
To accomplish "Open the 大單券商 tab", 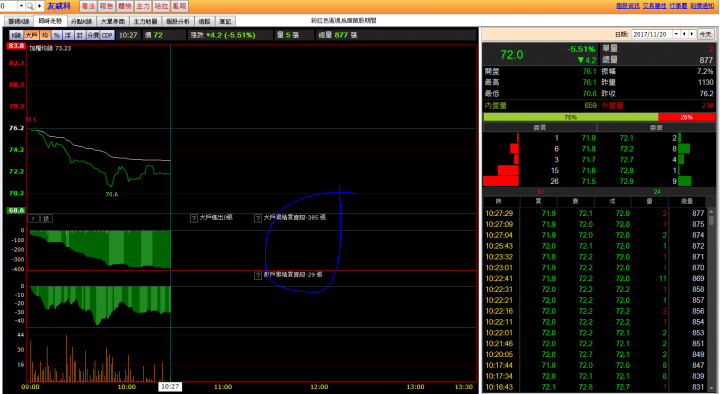I will tap(113, 21).
